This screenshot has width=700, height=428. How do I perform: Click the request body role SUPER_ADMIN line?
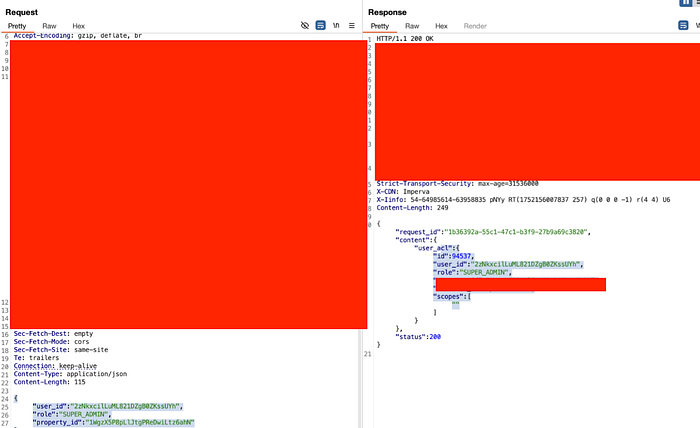(71, 414)
